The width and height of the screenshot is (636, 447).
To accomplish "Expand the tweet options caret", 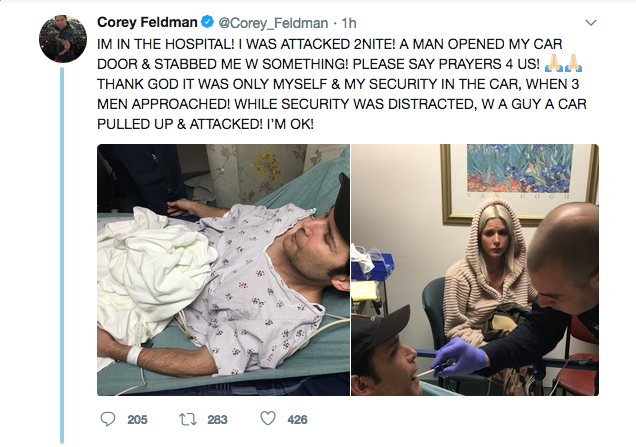I will [x=591, y=22].
